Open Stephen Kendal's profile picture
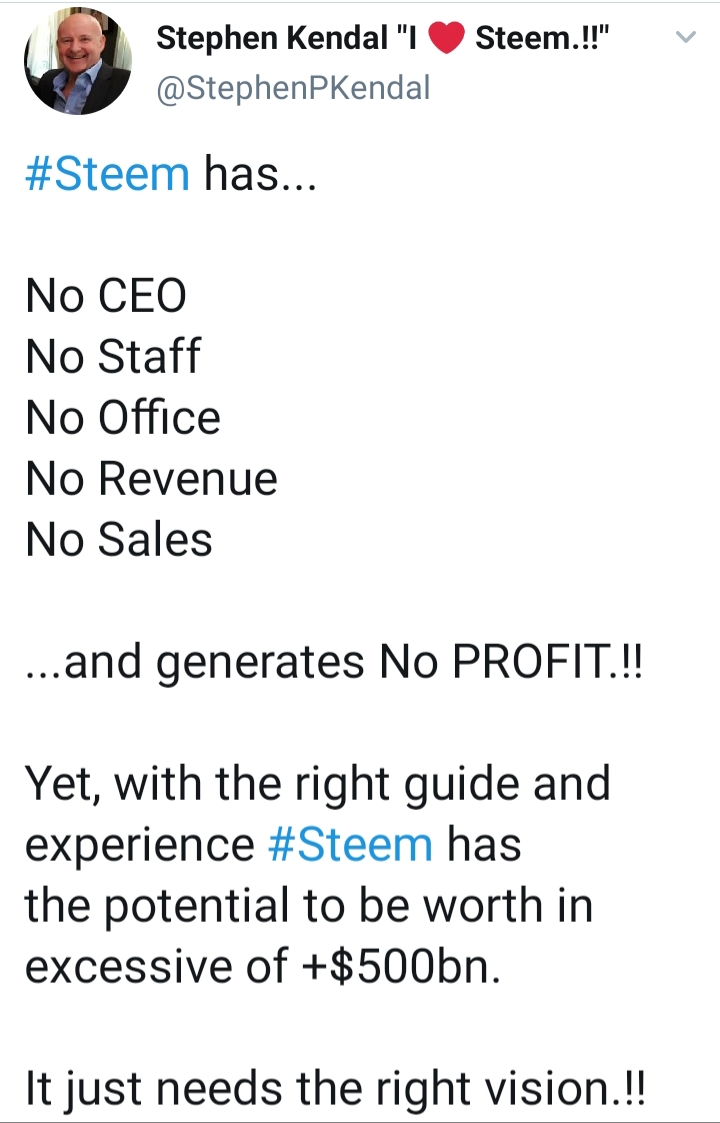The width and height of the screenshot is (720, 1123). click(x=77, y=61)
